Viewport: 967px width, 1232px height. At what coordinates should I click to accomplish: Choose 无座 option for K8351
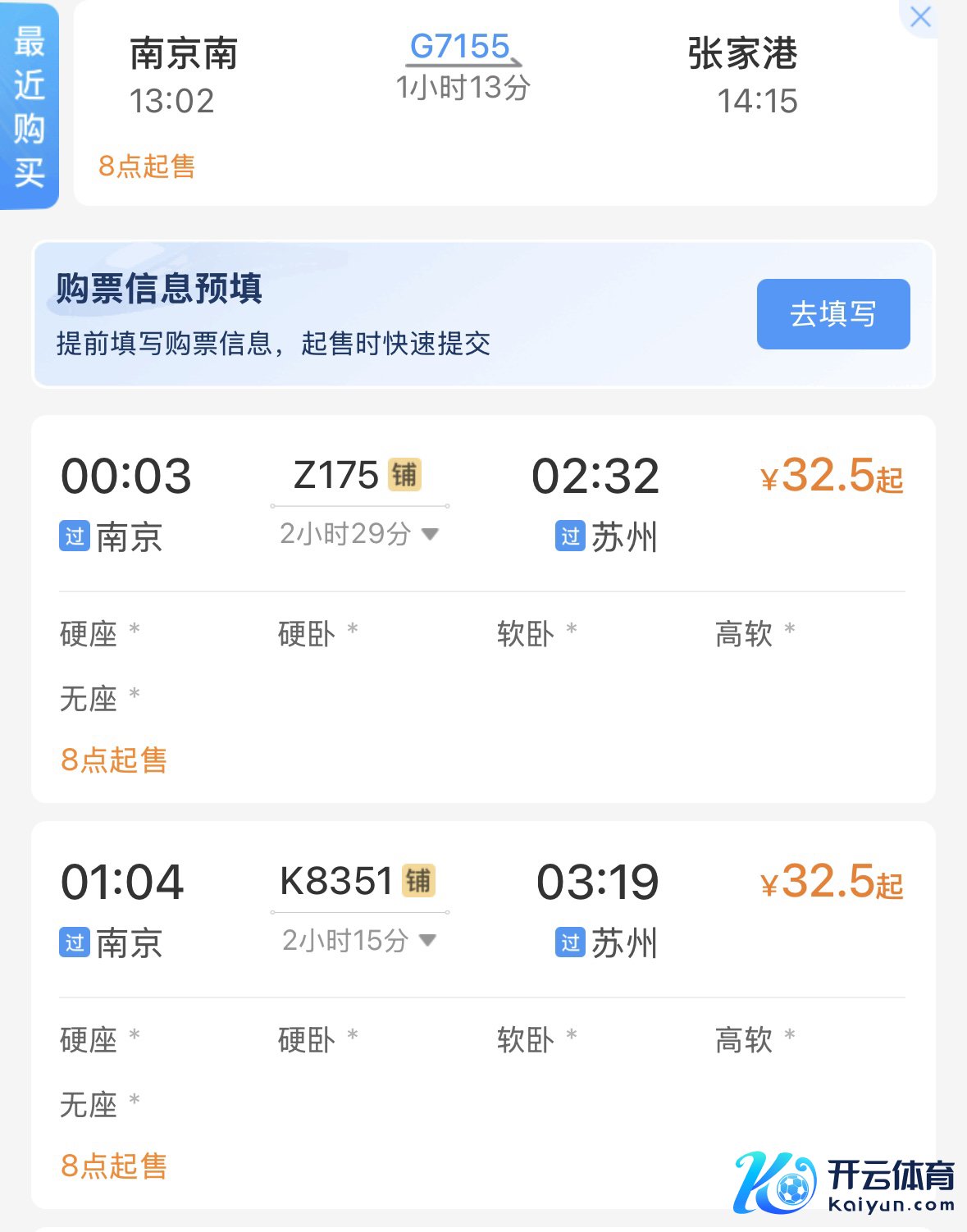coord(89,1105)
